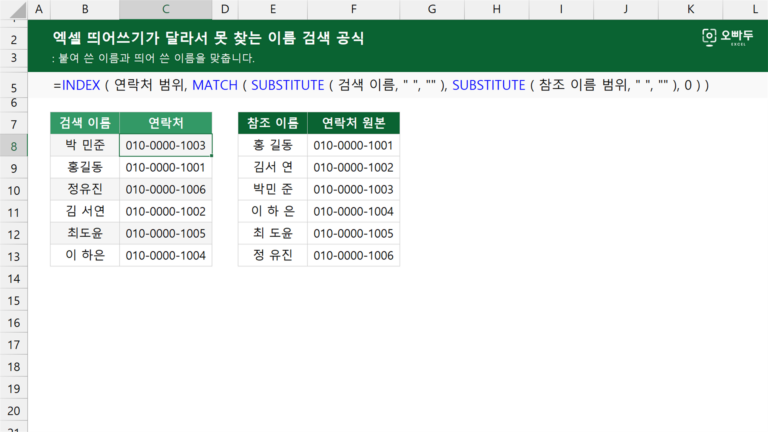Click the 검색 이름 table header
768x432 pixels.
coord(85,123)
